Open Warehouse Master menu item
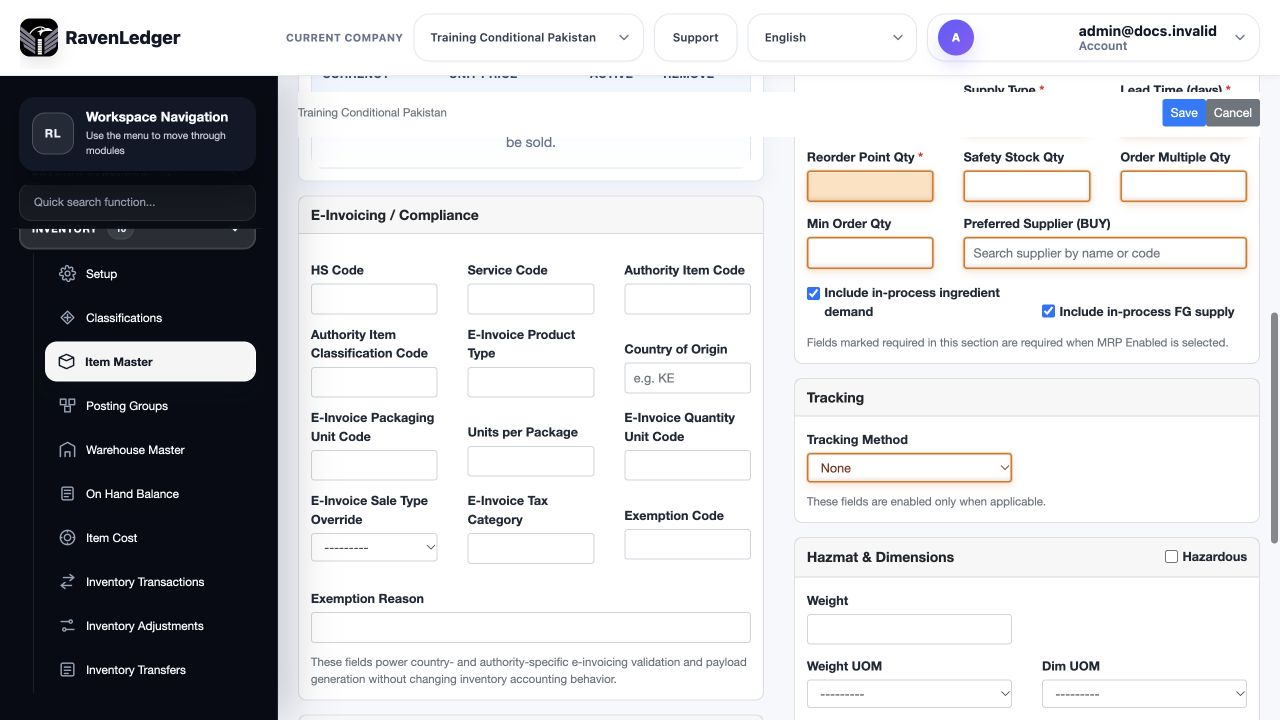 tap(150, 450)
